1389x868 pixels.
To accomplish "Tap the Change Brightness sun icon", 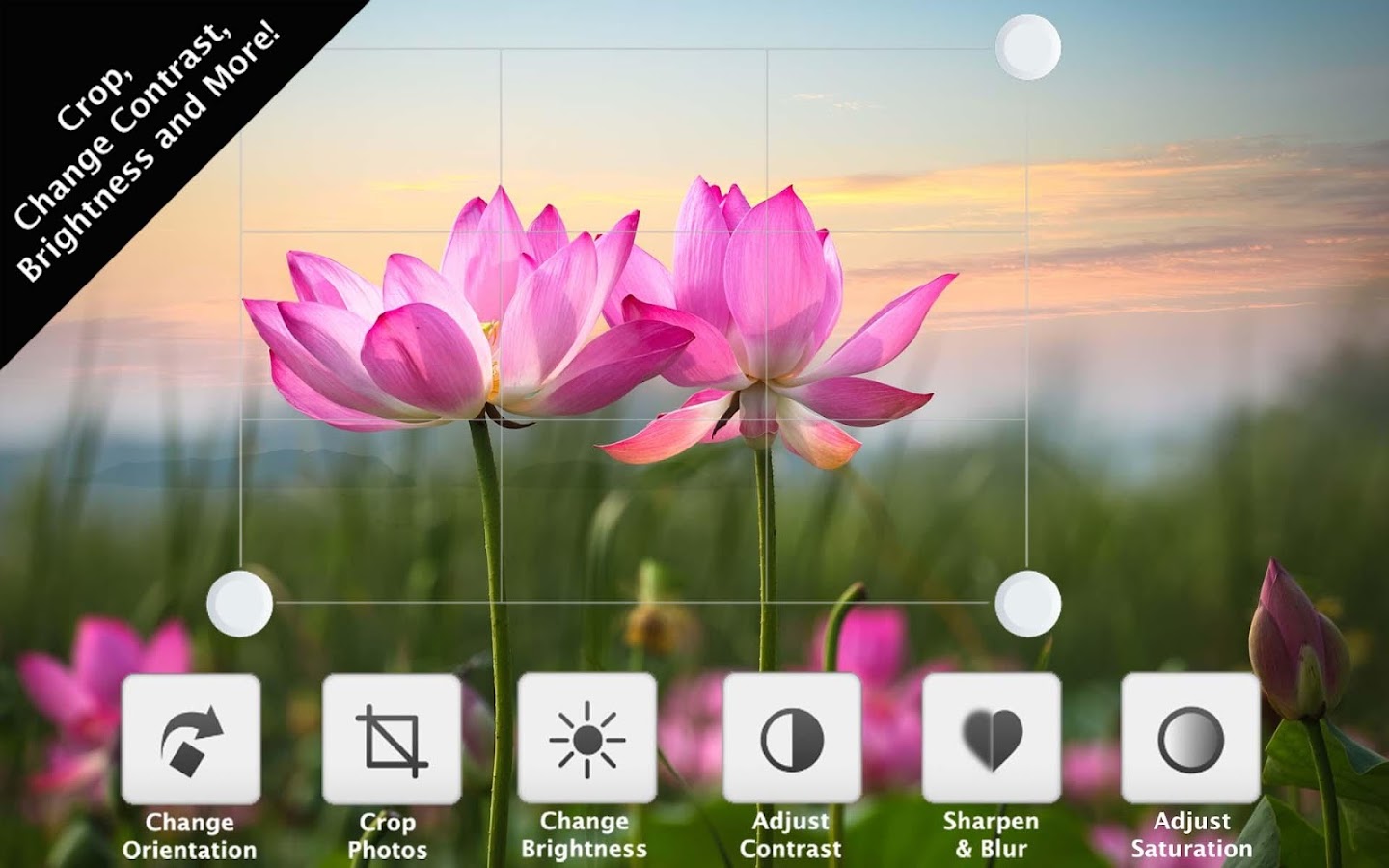I will pos(587,740).
